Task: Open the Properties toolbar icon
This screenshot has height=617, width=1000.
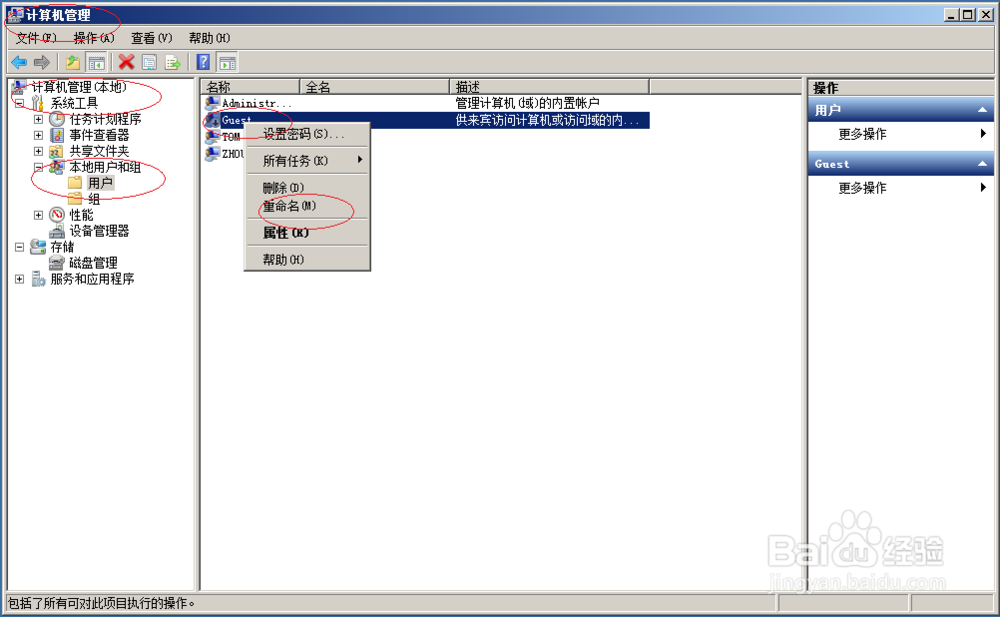Action: (149, 63)
